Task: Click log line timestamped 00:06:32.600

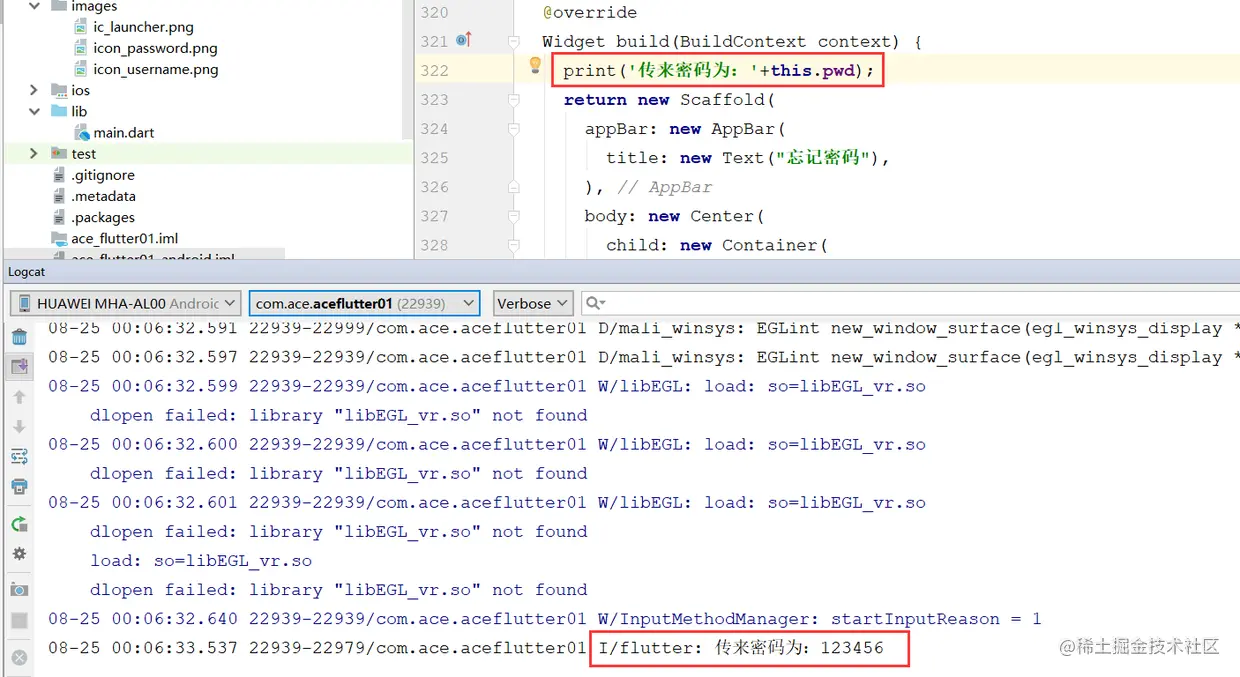Action: tap(487, 444)
